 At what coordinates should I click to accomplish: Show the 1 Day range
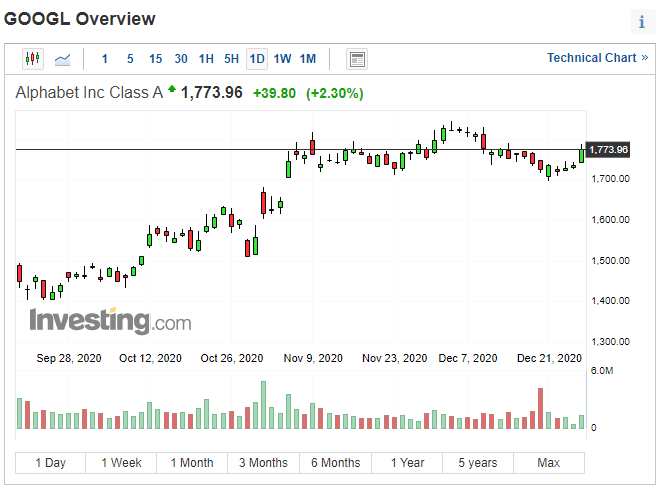click(x=50, y=463)
